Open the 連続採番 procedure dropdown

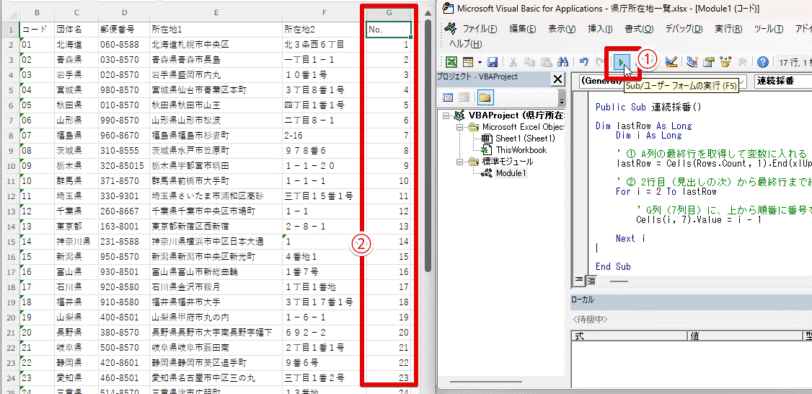pyautogui.click(x=783, y=81)
